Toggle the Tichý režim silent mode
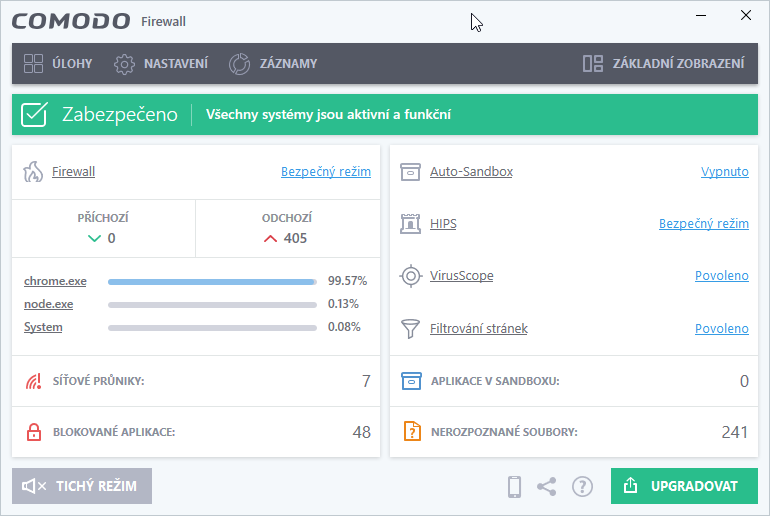Screen dimensions: 770x516 (81, 486)
